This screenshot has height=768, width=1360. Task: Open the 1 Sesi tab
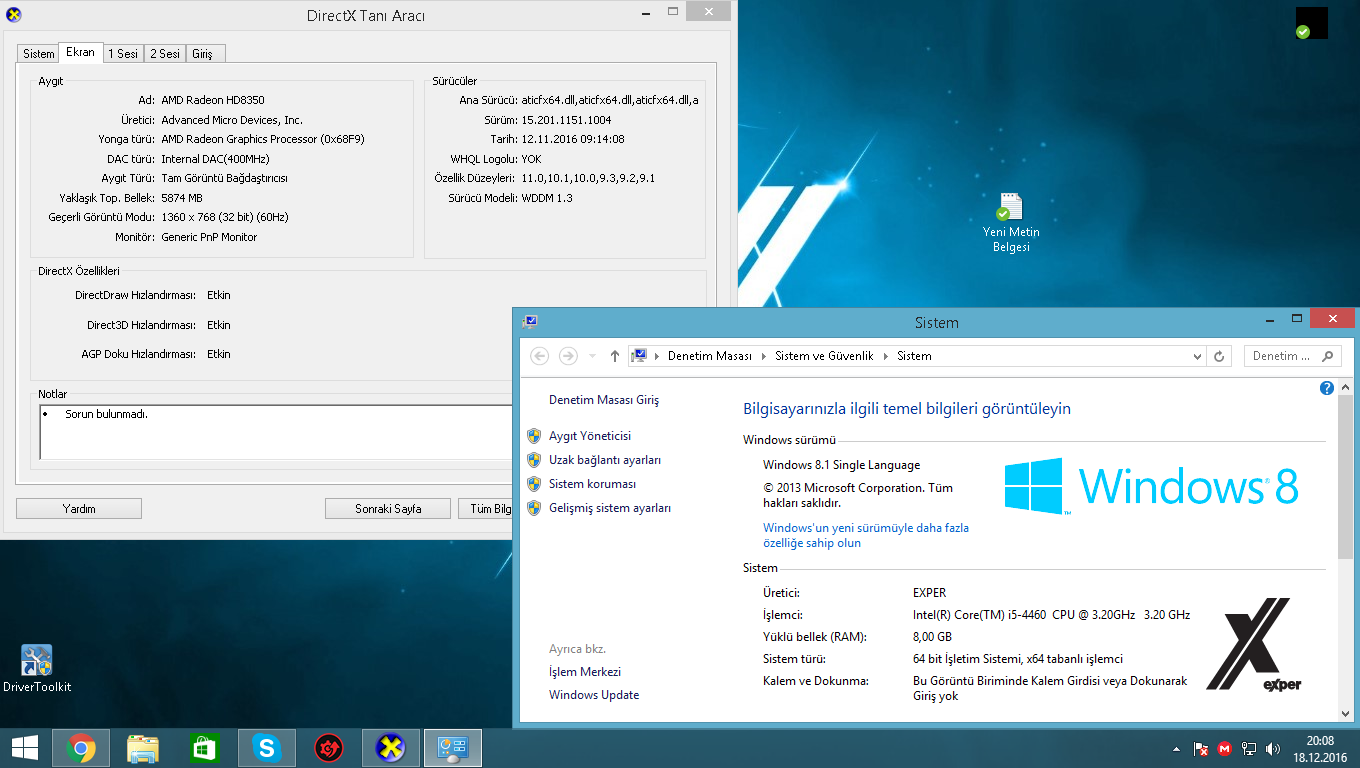[123, 54]
